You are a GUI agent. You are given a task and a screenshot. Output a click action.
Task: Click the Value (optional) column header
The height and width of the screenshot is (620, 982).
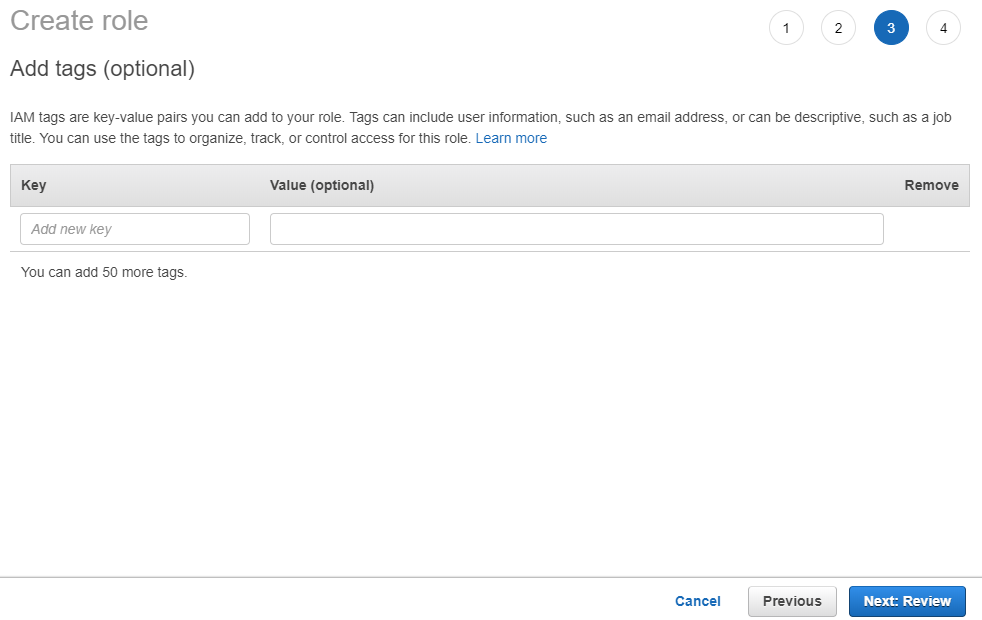coord(322,185)
